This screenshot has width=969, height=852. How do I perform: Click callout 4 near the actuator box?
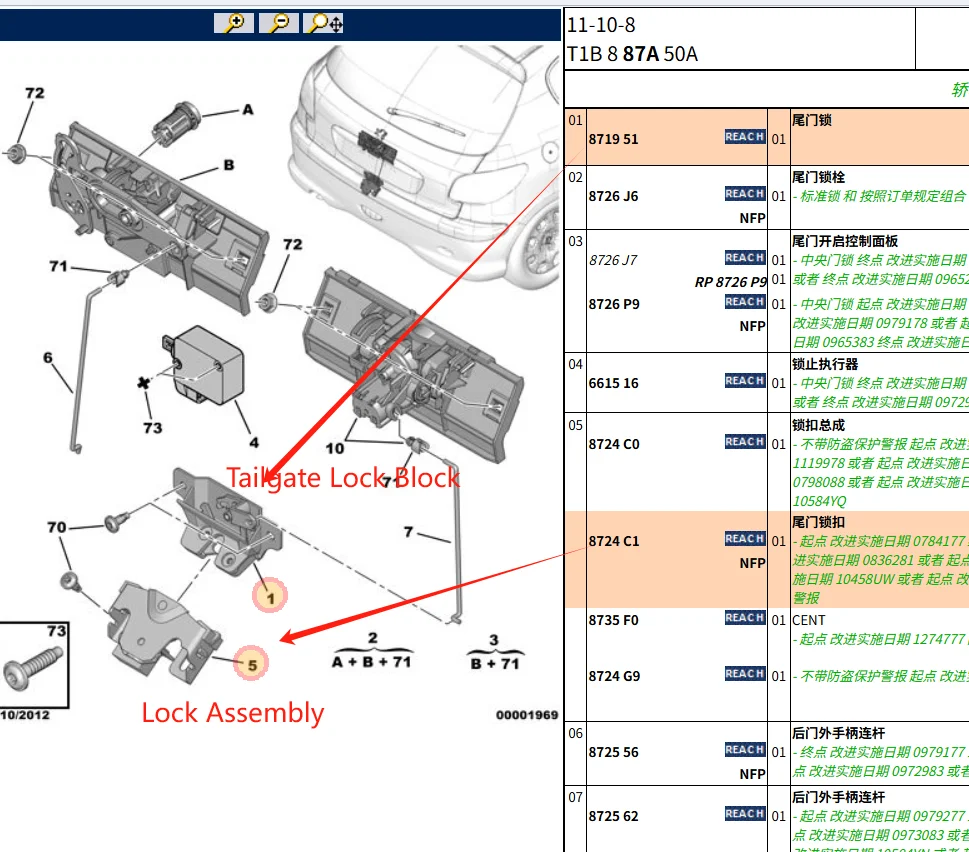click(254, 442)
